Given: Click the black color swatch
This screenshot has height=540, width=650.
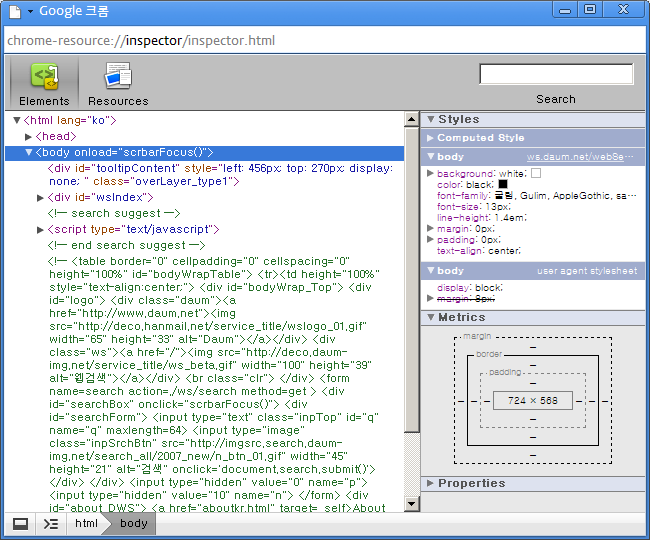Looking at the screenshot, I should point(503,184).
